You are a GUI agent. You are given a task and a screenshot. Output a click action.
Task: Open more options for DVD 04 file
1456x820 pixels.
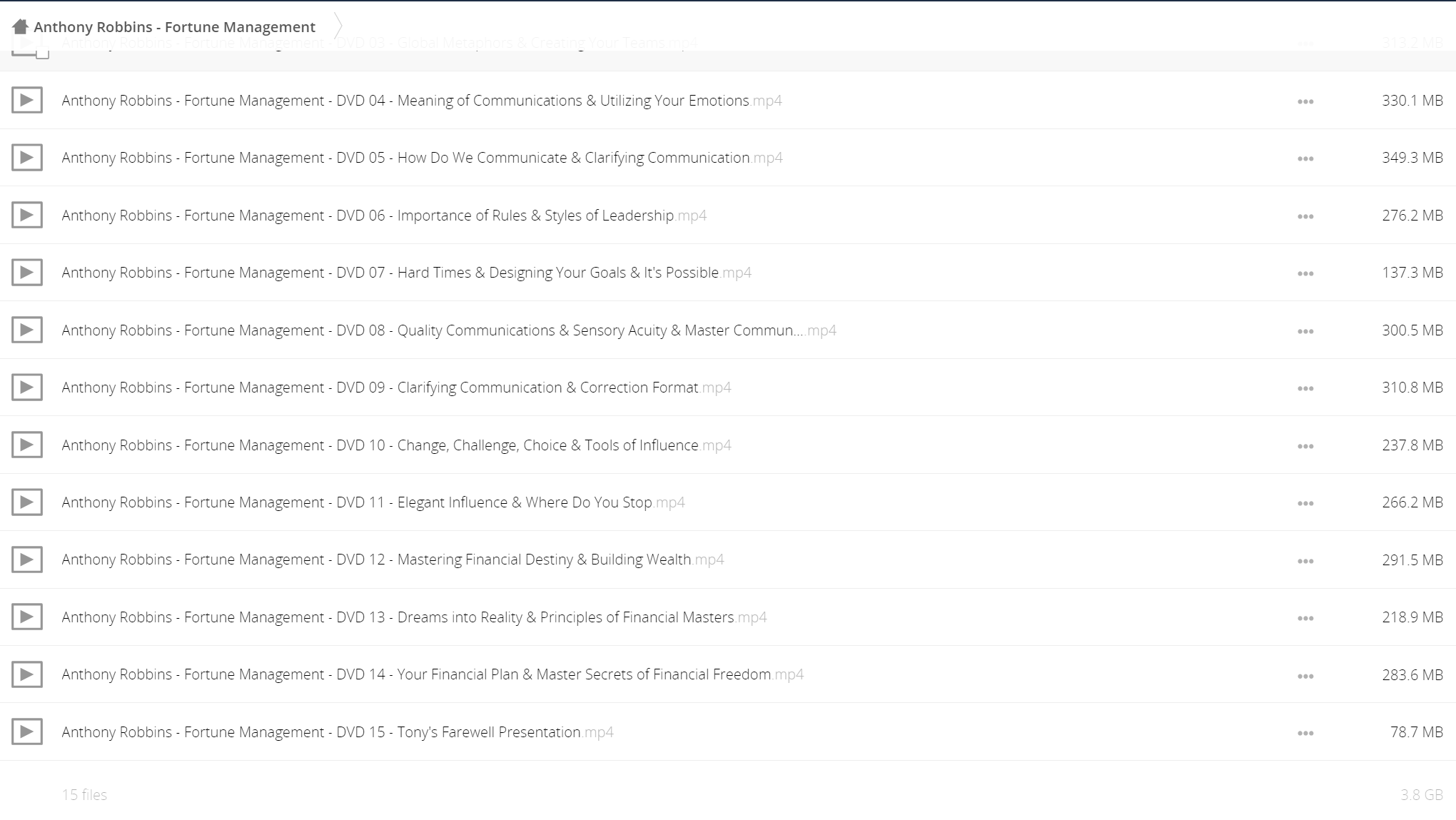click(x=1305, y=101)
